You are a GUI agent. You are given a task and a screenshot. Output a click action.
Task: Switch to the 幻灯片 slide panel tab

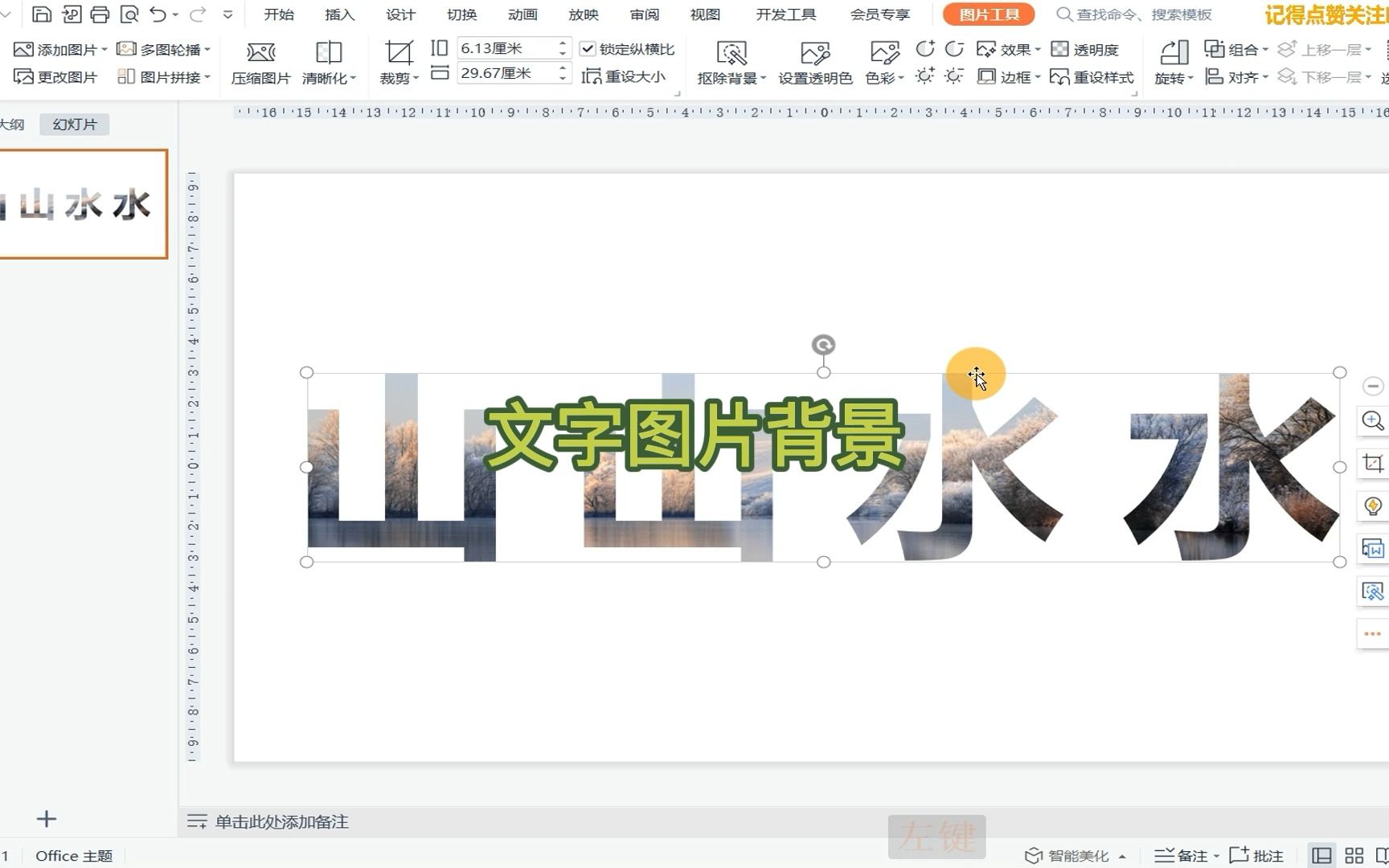pos(74,124)
